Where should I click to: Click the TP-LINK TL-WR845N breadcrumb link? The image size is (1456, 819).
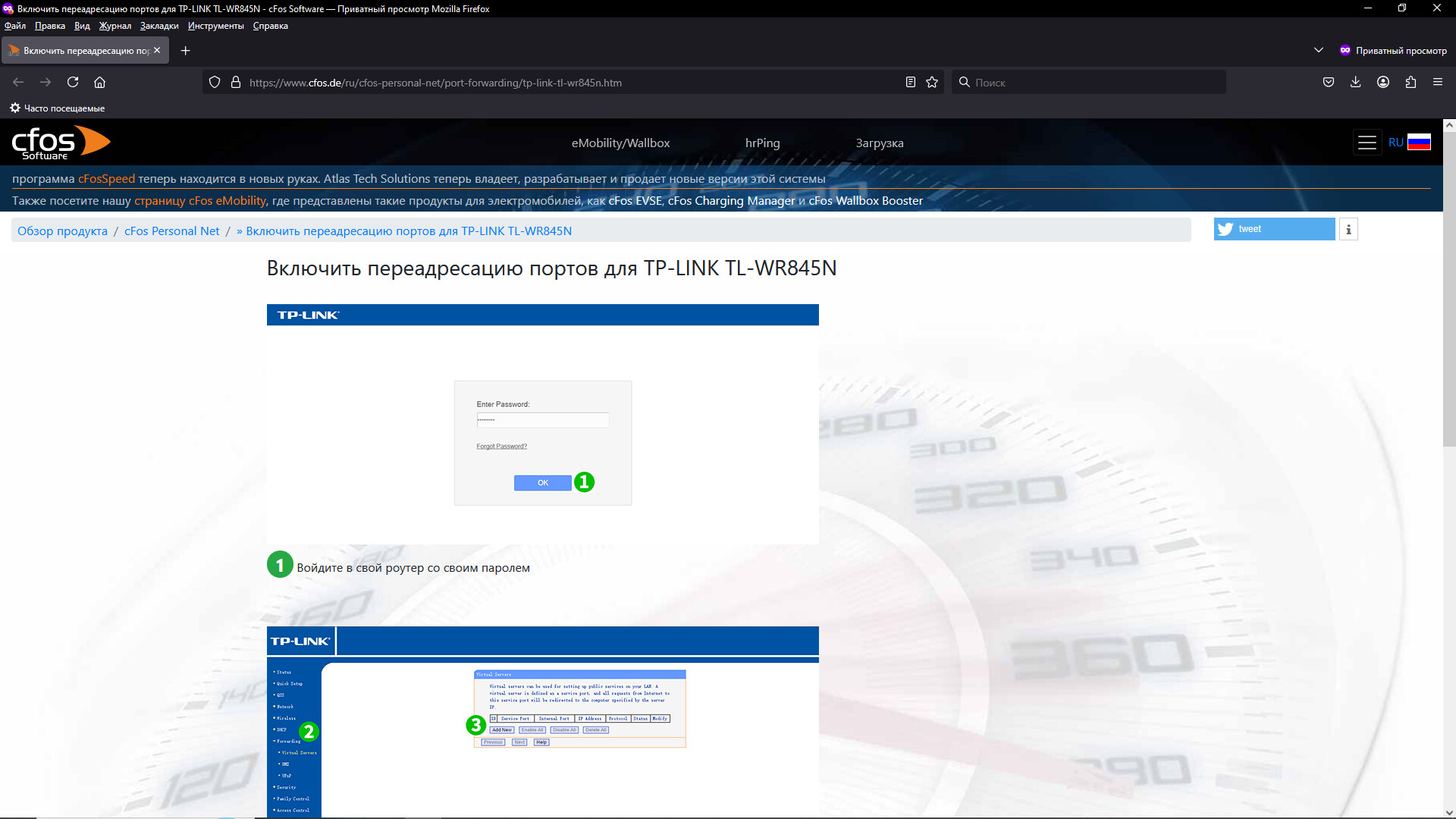pos(404,231)
